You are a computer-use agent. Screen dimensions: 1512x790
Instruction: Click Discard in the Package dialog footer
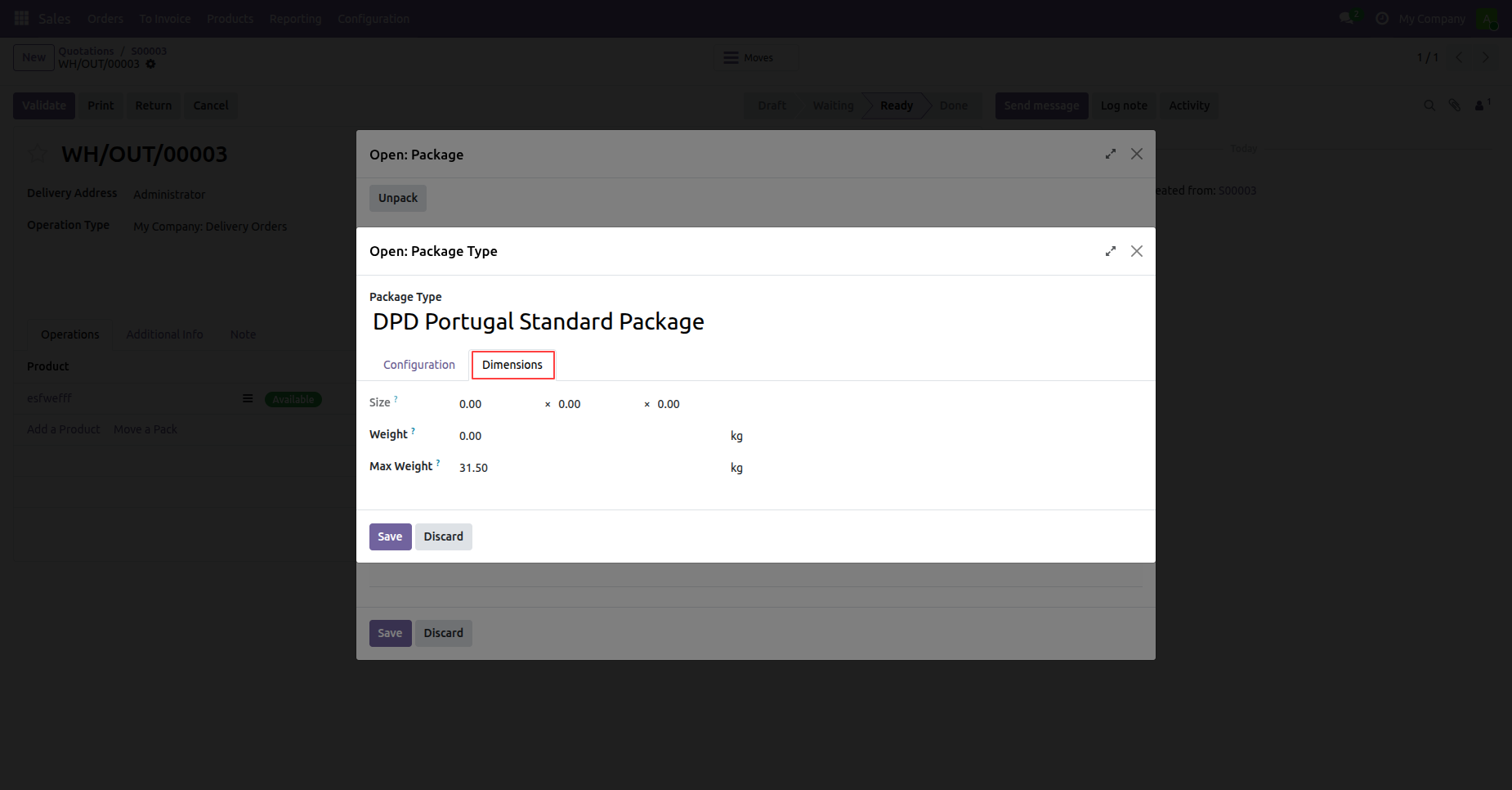point(443,633)
